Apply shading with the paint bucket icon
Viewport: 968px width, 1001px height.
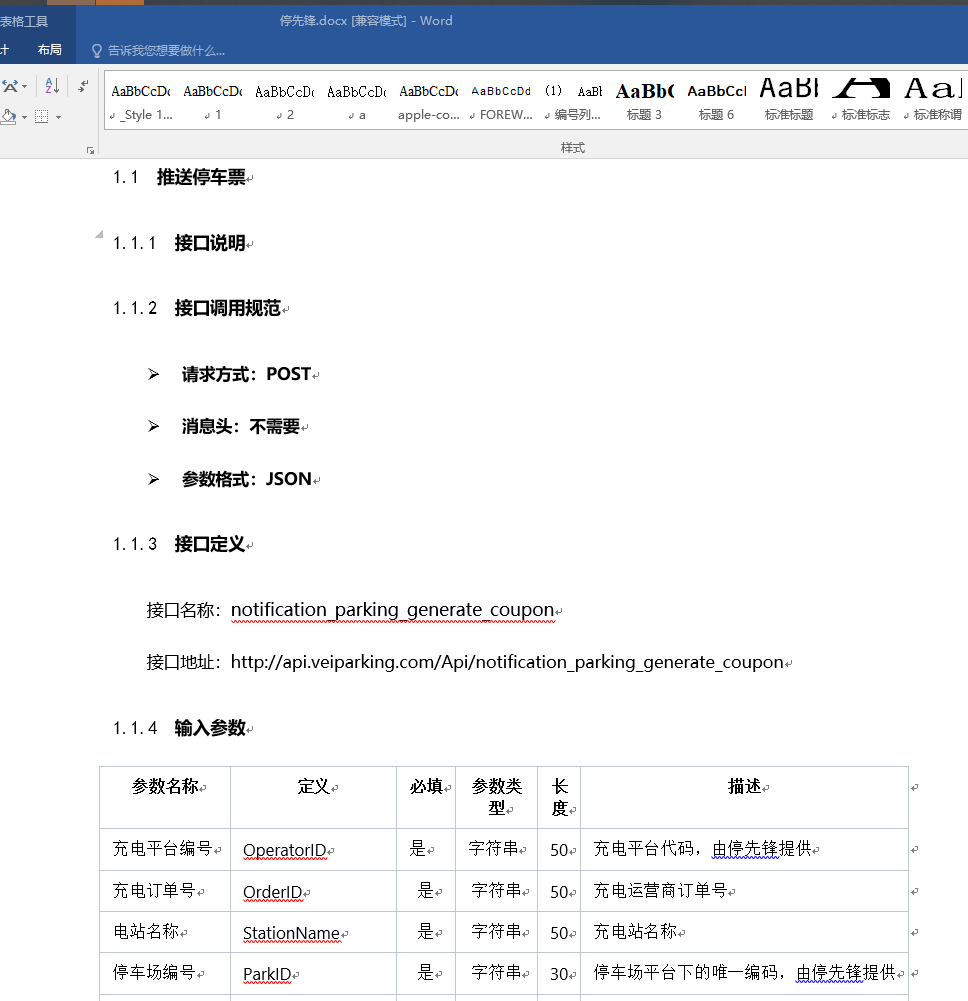[x=9, y=117]
